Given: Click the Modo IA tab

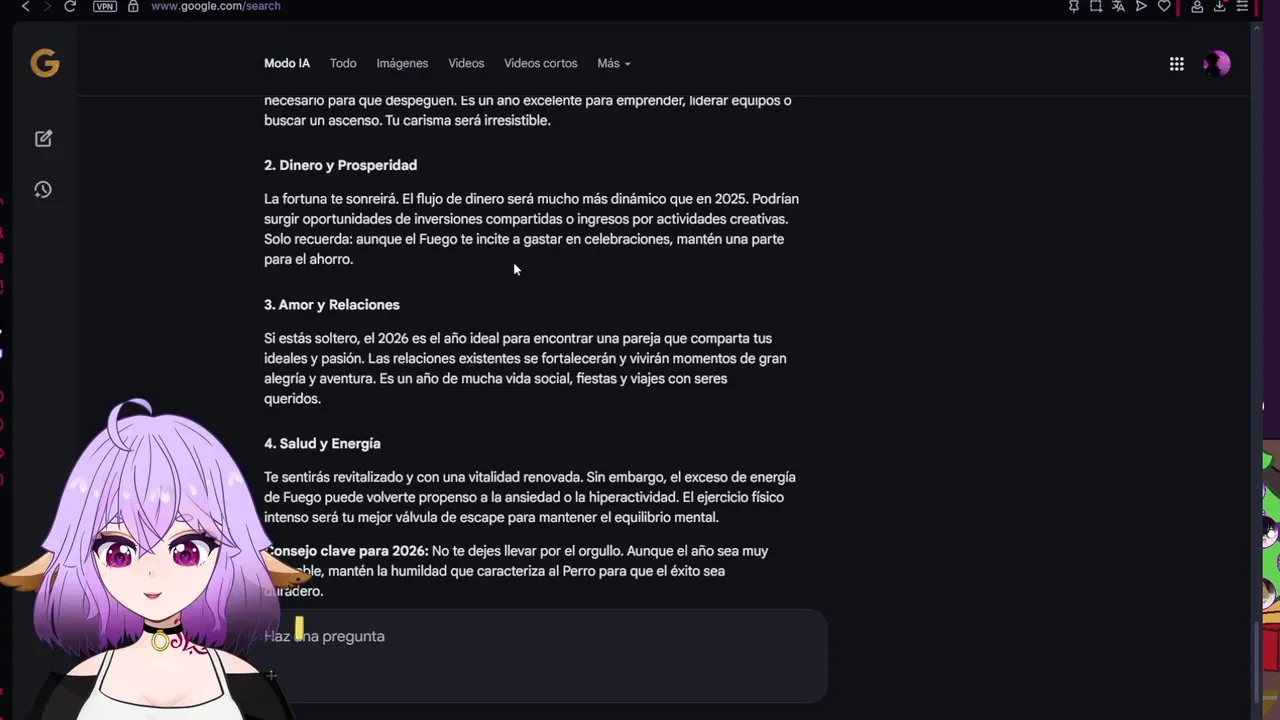Looking at the screenshot, I should 287,63.
